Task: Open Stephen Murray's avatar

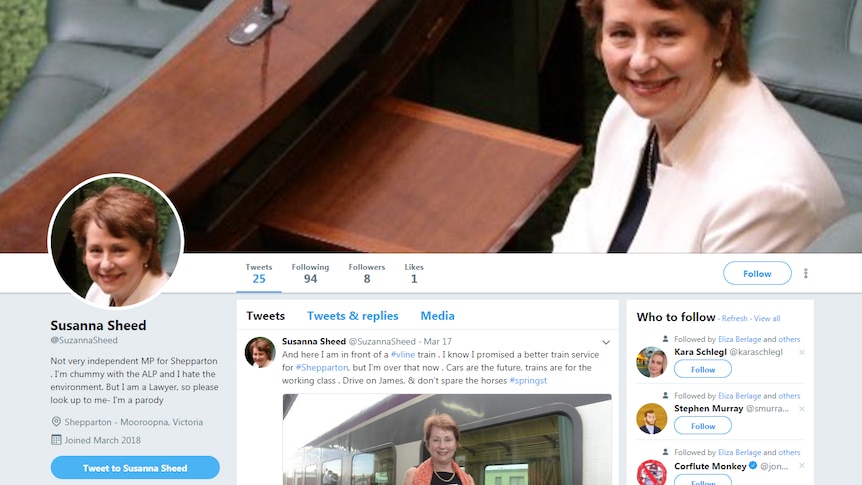Action: coord(651,418)
